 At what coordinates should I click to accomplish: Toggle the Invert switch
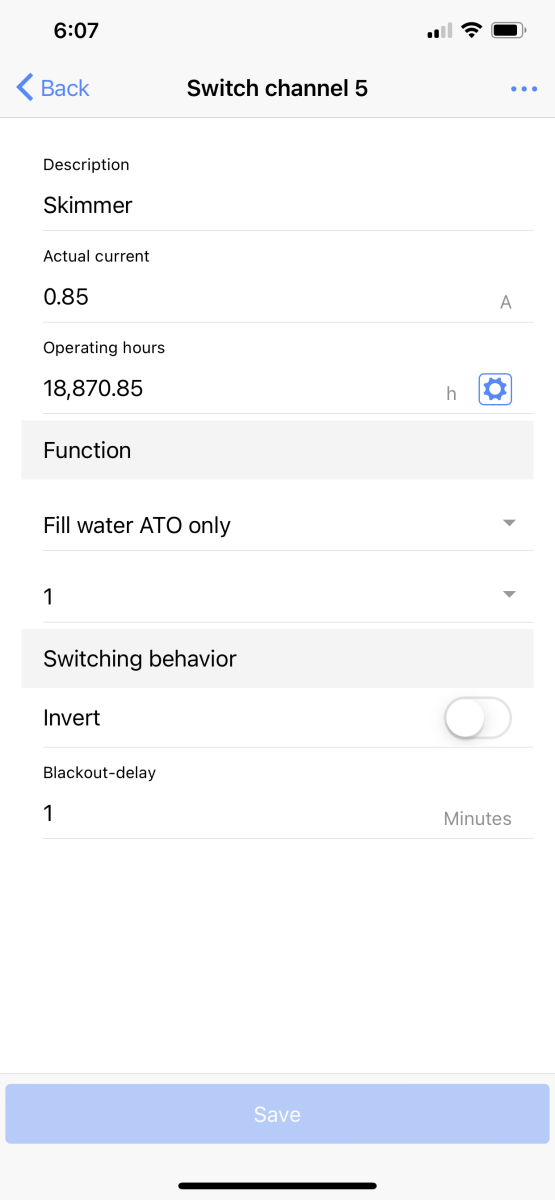478,718
